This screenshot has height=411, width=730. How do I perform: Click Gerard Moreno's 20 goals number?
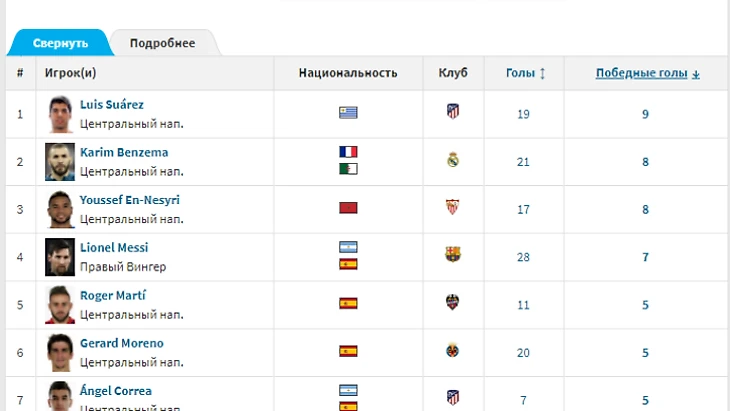523,352
